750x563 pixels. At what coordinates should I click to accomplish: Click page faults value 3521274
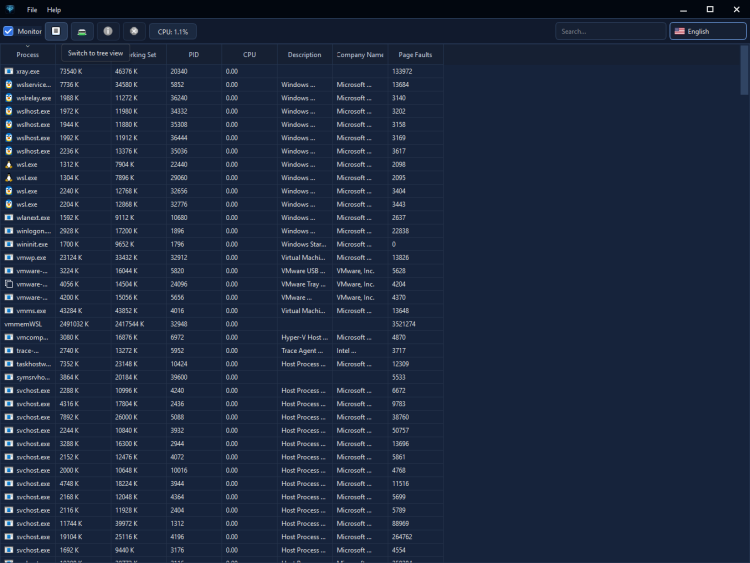(x=404, y=324)
